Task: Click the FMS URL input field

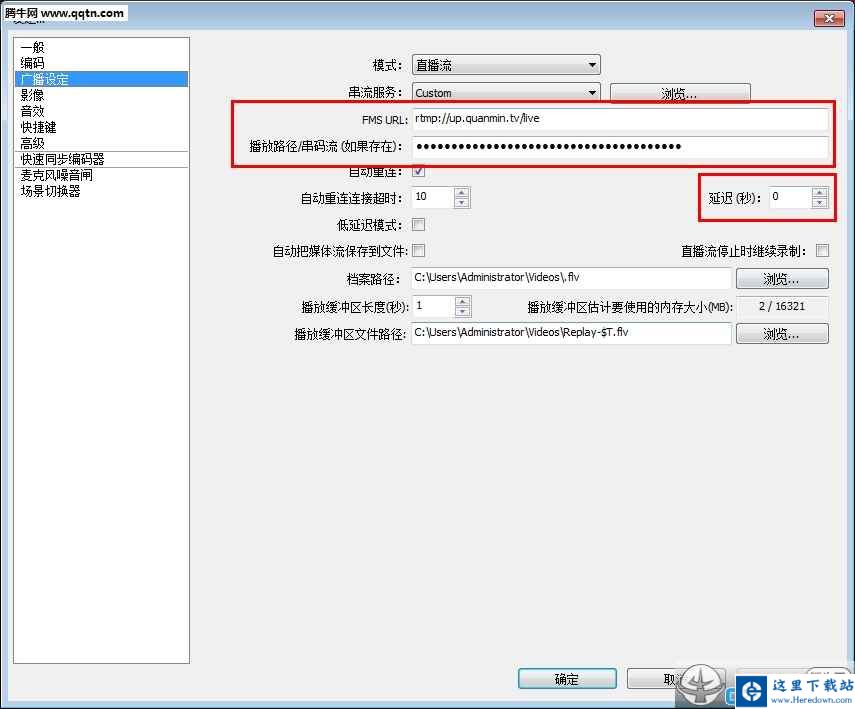Action: [620, 118]
